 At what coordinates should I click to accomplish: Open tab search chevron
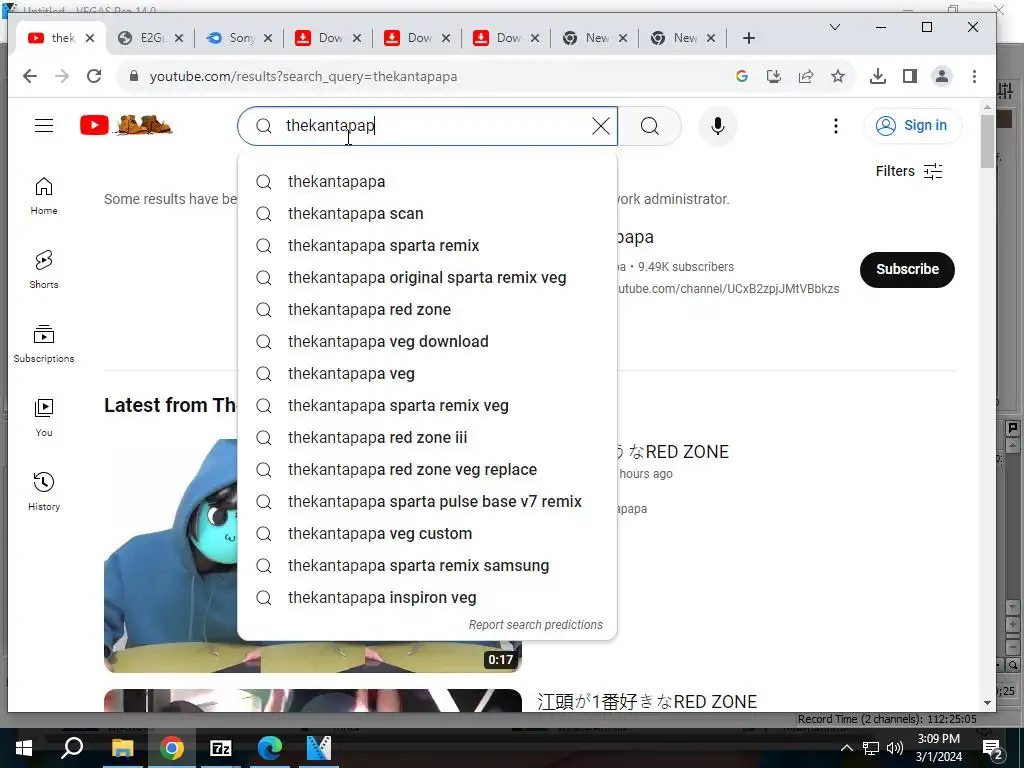point(835,27)
